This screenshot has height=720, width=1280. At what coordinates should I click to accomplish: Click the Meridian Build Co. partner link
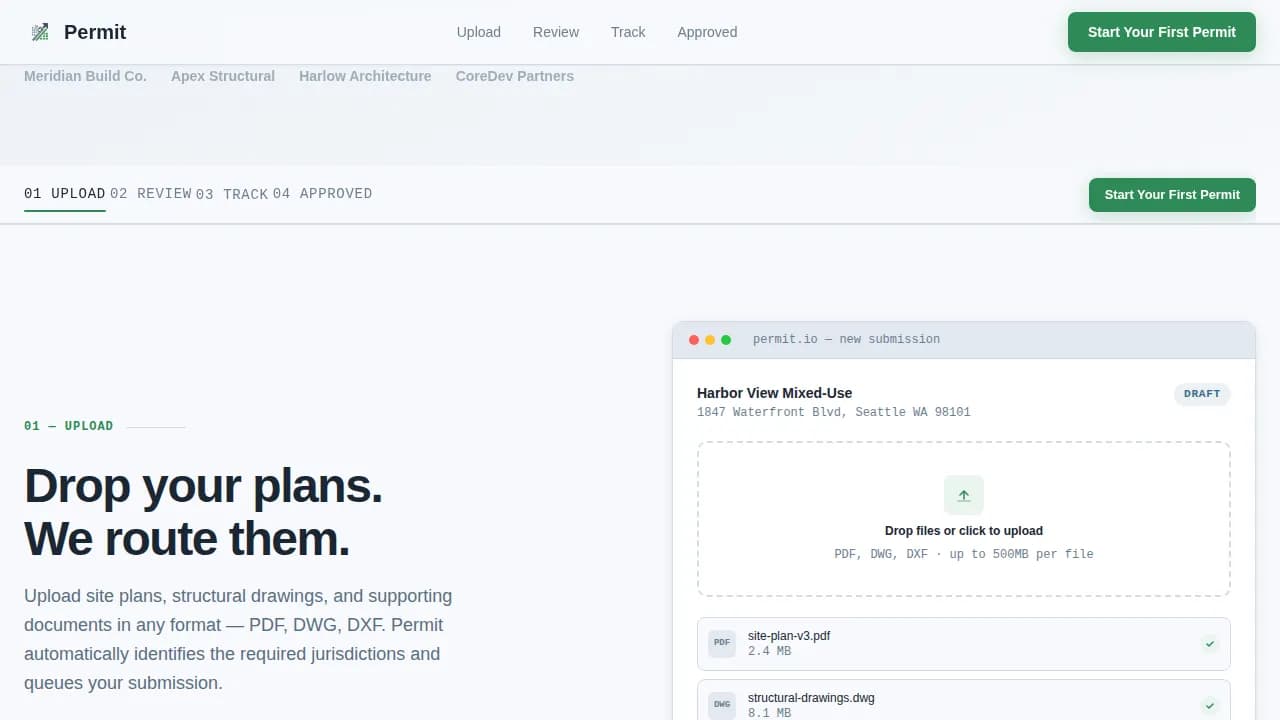[x=85, y=76]
